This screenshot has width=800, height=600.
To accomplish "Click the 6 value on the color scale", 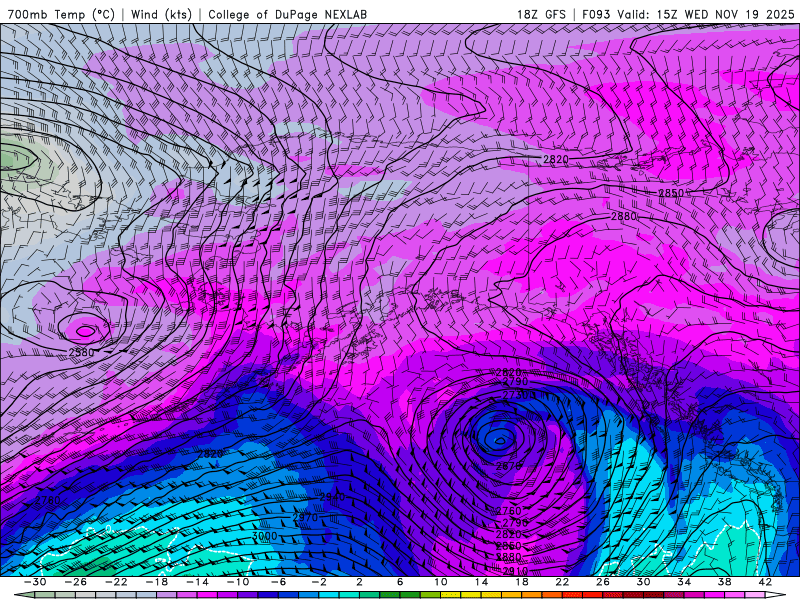I will pos(400,582).
